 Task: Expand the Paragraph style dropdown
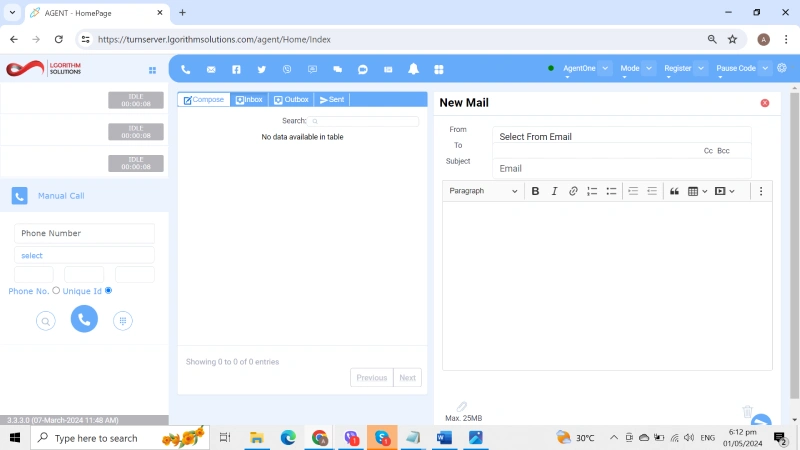coord(483,191)
